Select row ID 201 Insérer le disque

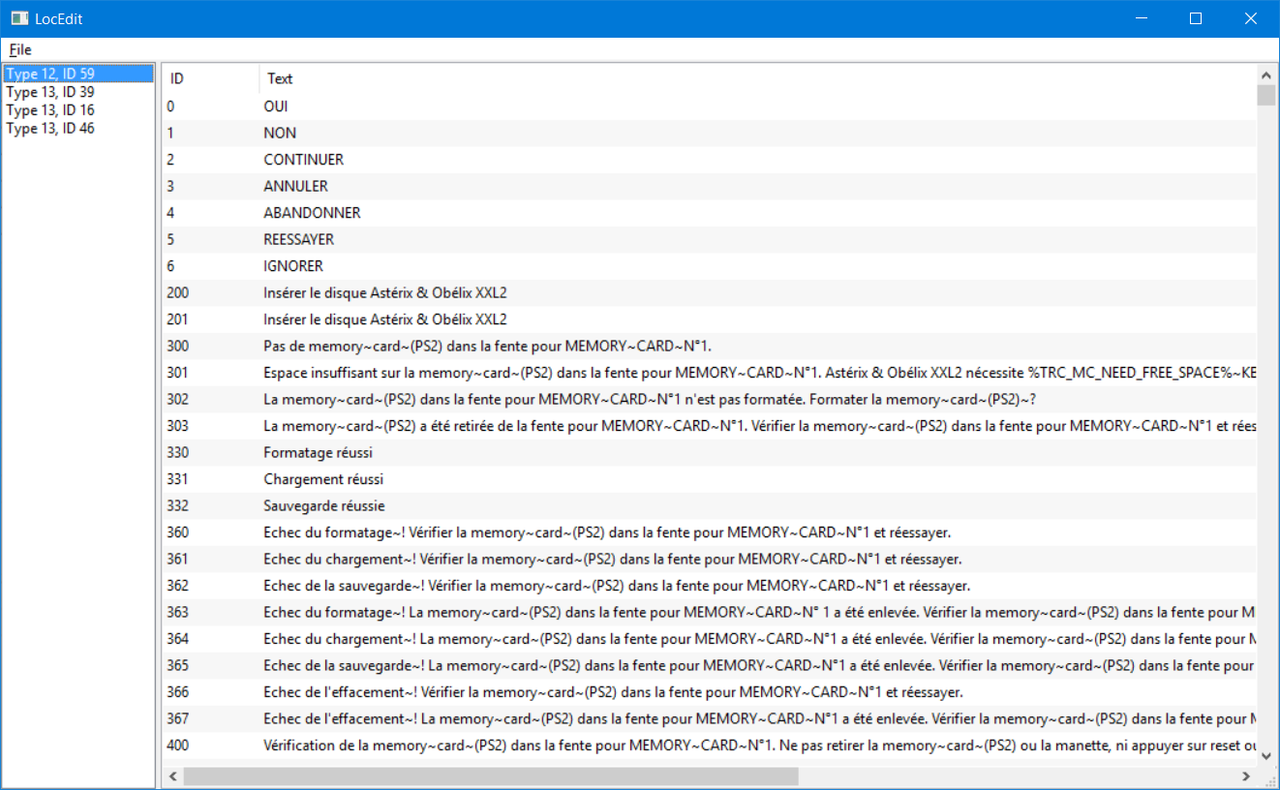tap(709, 320)
